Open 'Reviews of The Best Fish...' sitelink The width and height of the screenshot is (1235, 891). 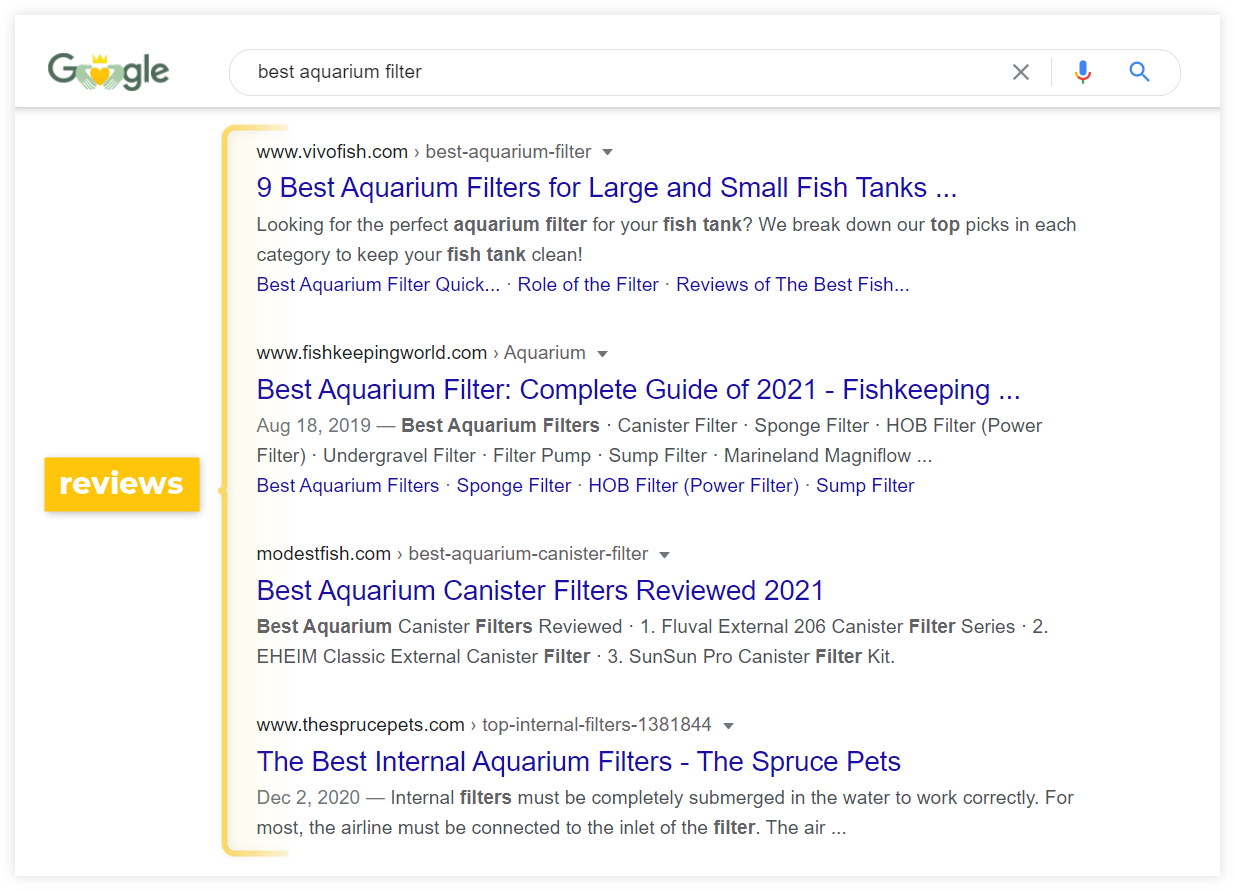(792, 285)
